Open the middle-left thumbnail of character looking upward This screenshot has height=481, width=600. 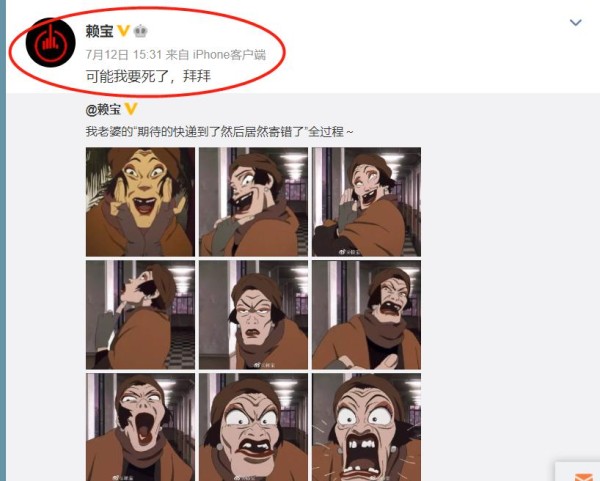click(140, 315)
